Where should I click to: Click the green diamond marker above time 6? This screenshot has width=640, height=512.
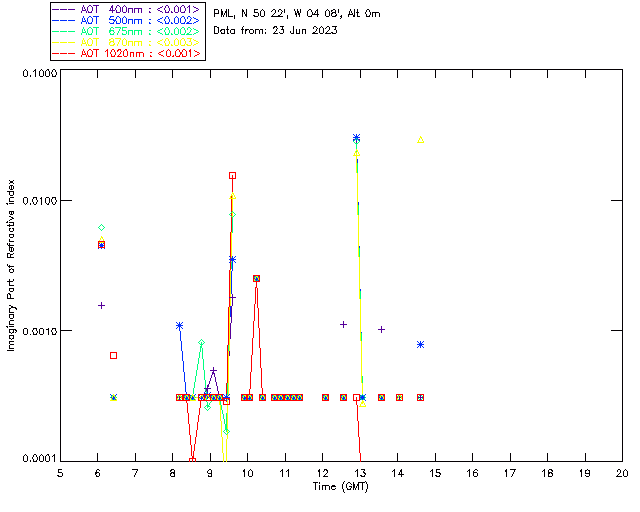[x=102, y=227]
